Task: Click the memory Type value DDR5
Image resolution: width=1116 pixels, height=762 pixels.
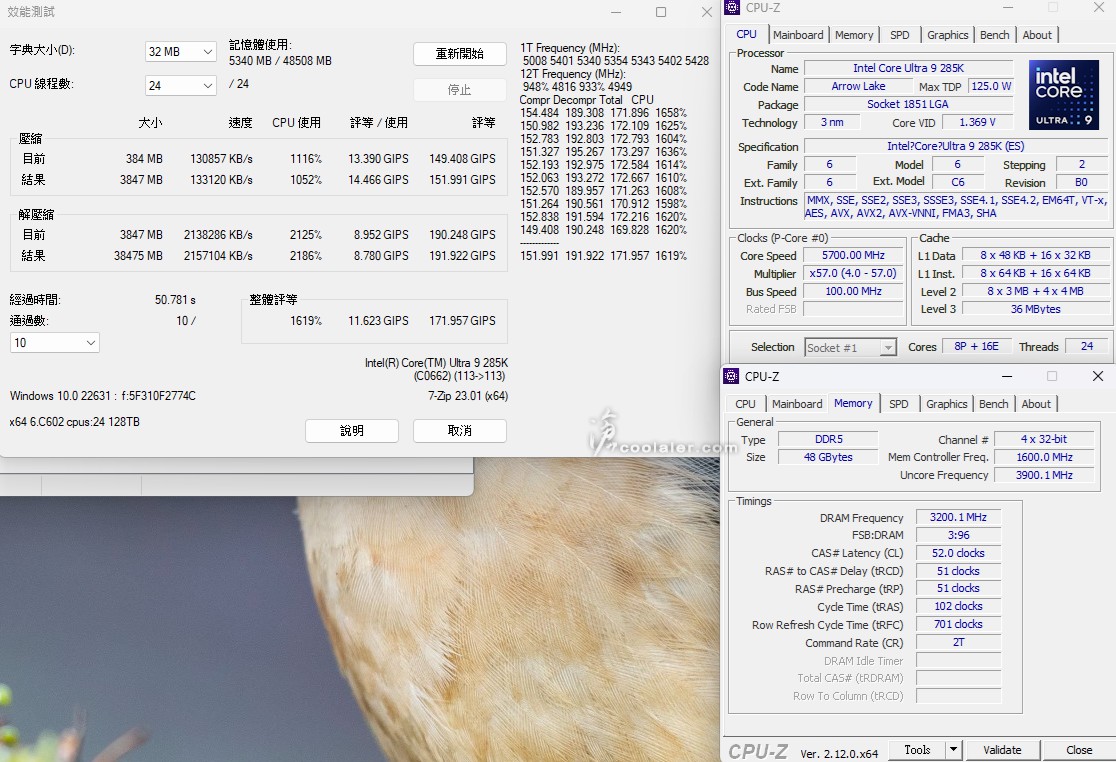Action: pyautogui.click(x=828, y=439)
